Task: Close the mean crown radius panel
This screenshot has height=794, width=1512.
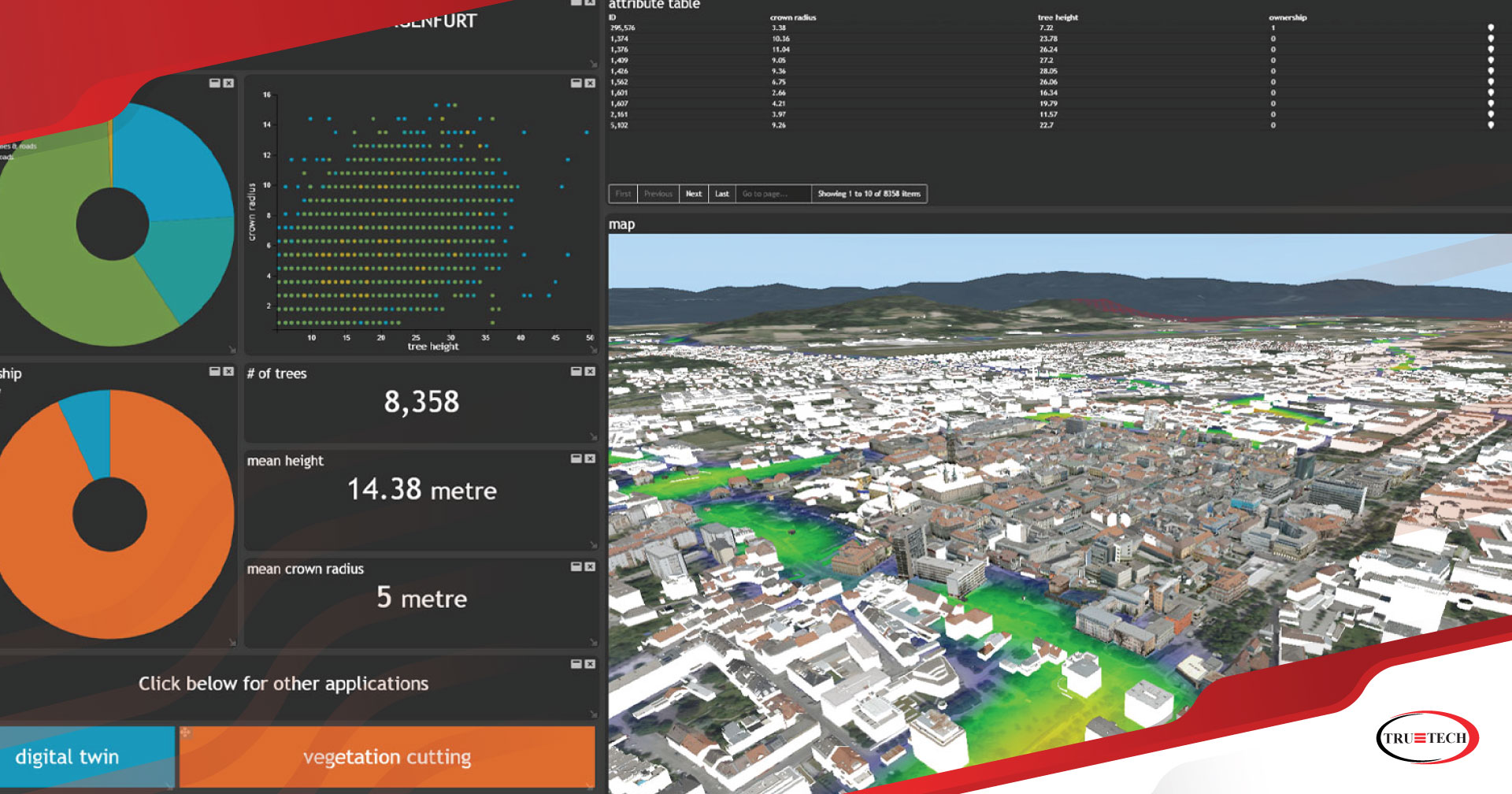Action: pos(590,567)
